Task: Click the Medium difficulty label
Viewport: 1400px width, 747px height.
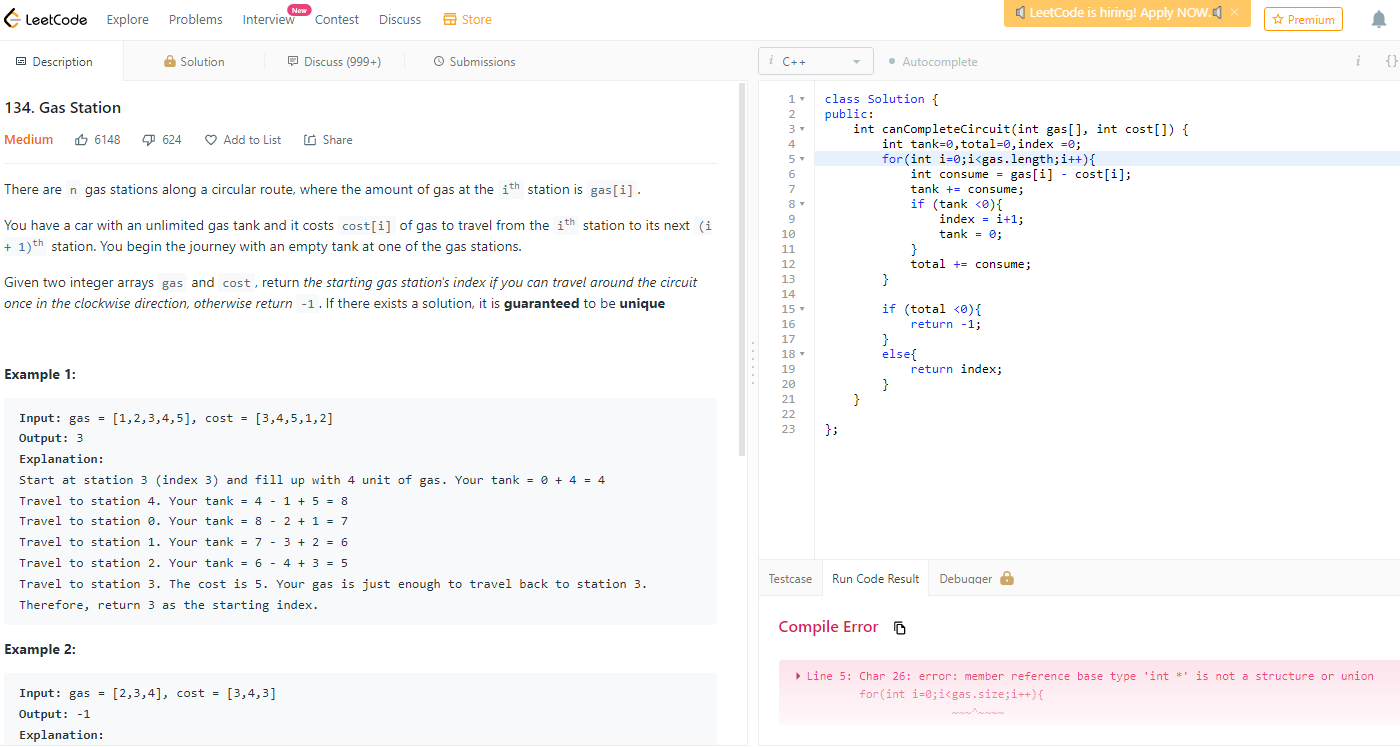Action: (x=29, y=140)
